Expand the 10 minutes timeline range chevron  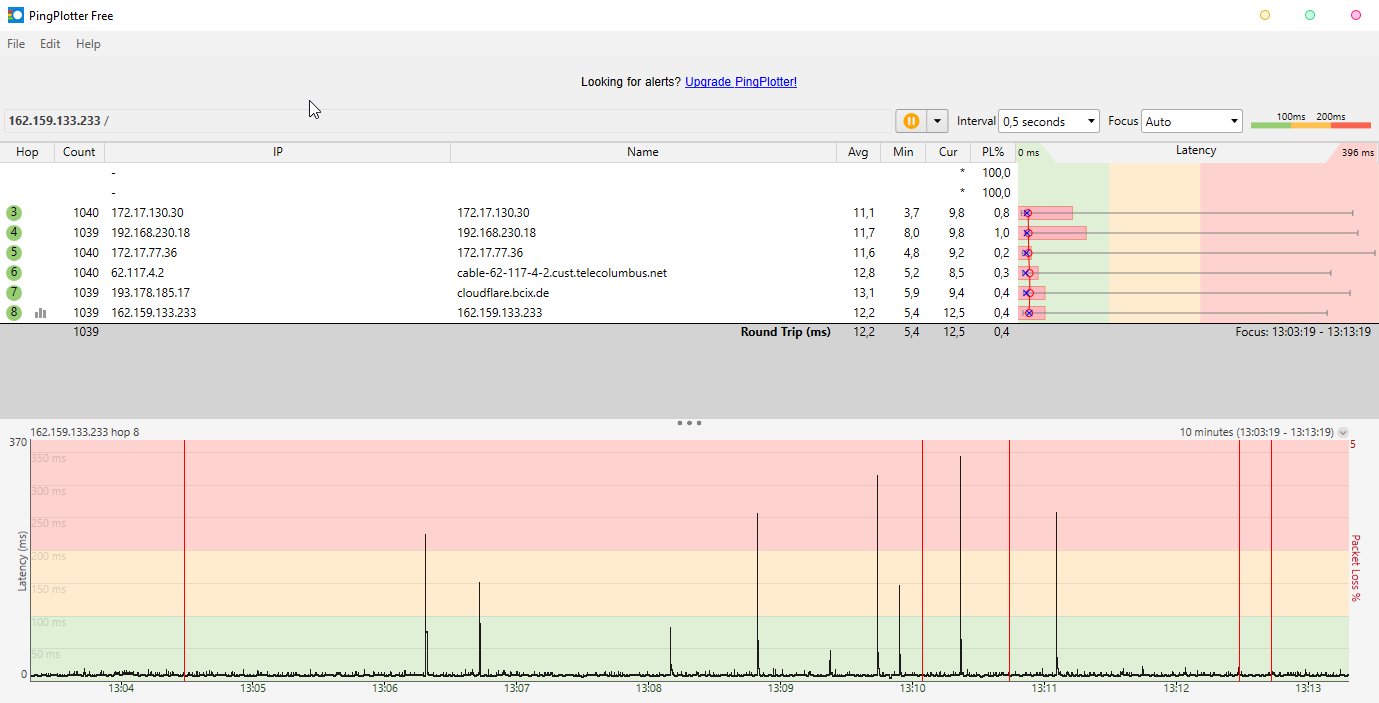point(1343,433)
